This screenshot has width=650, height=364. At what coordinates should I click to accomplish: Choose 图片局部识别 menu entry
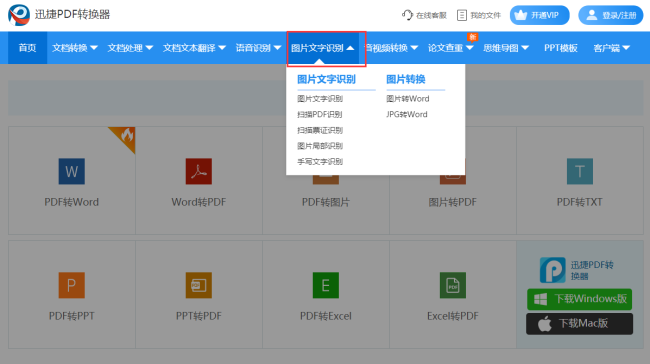click(x=320, y=146)
